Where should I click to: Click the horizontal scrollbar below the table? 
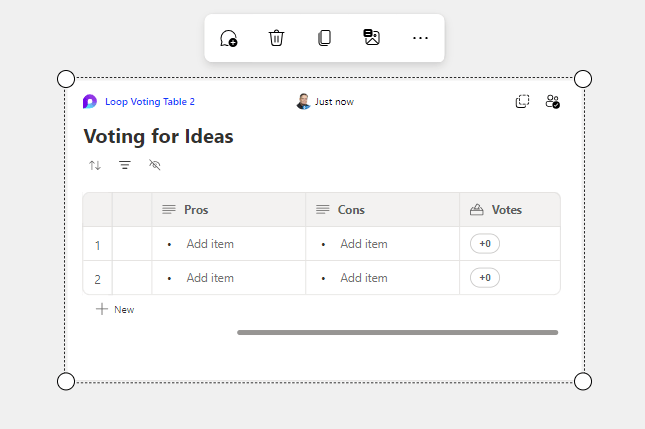point(397,332)
